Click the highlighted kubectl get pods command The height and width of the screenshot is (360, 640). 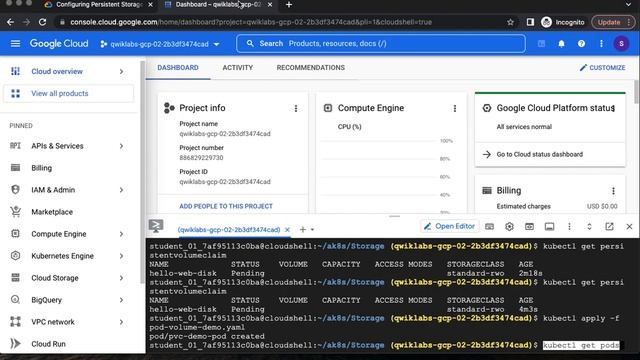pos(581,345)
